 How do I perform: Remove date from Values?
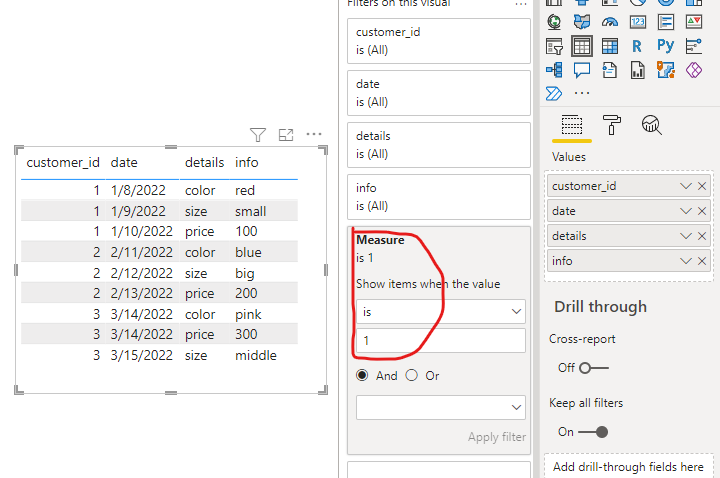point(702,211)
